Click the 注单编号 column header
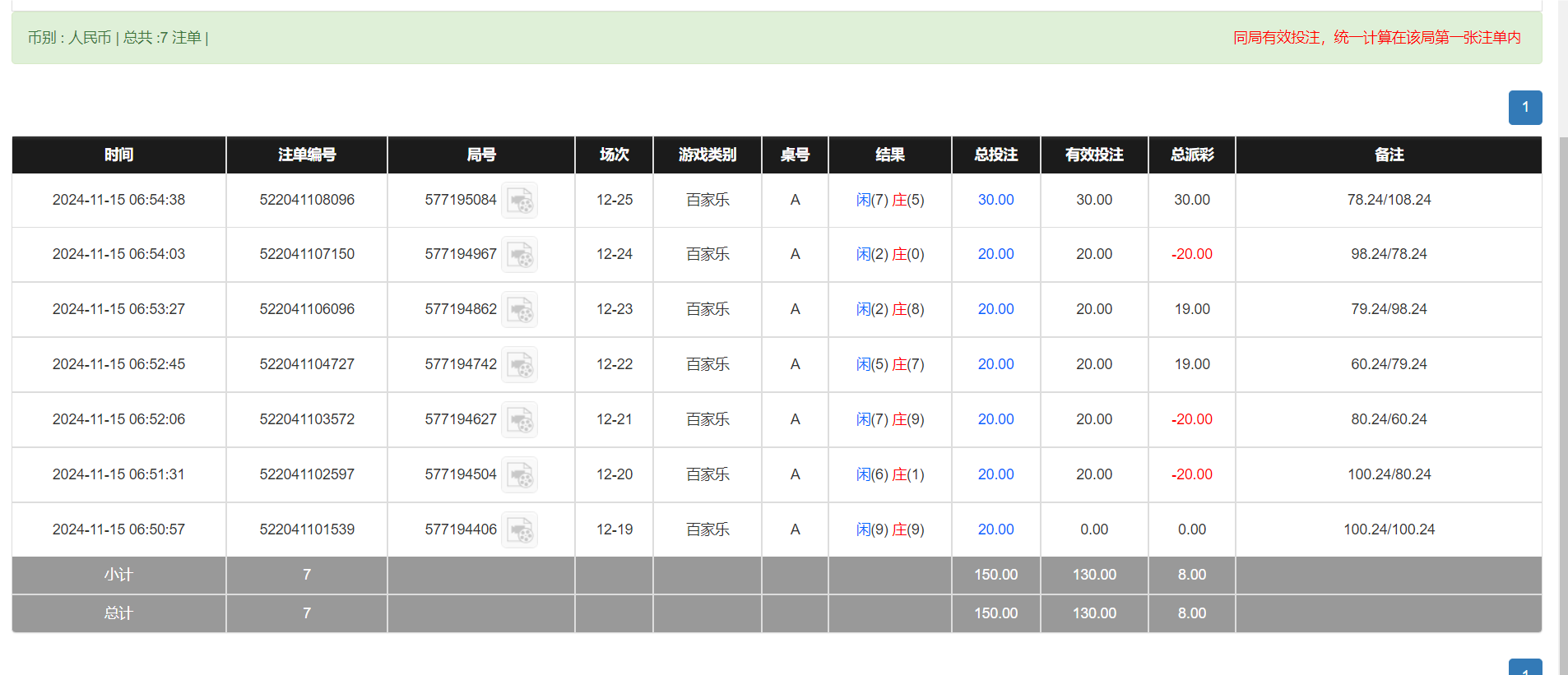Image resolution: width=1568 pixels, height=675 pixels. 307,155
